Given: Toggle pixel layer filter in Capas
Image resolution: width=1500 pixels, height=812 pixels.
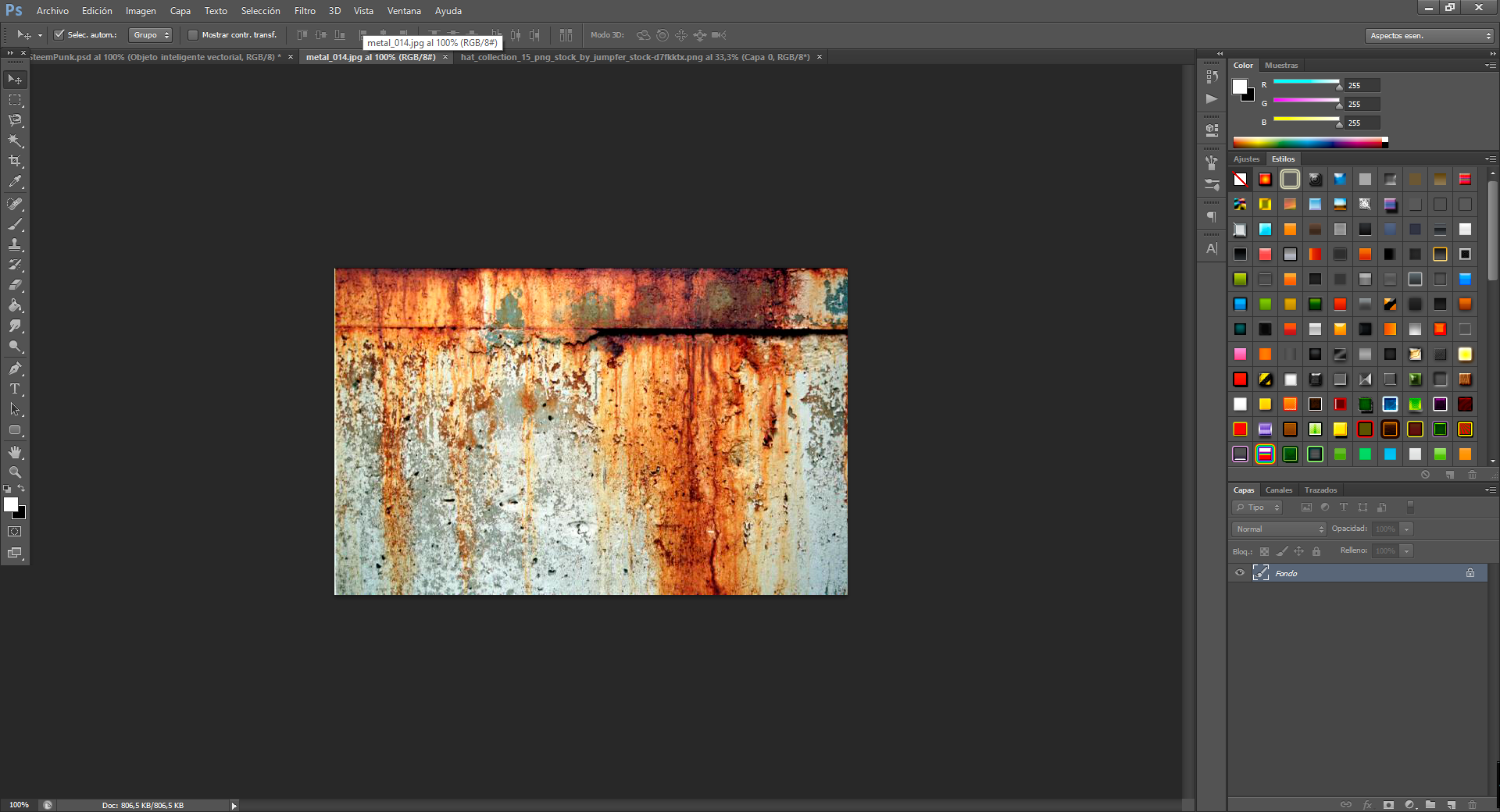Looking at the screenshot, I should 1306,507.
